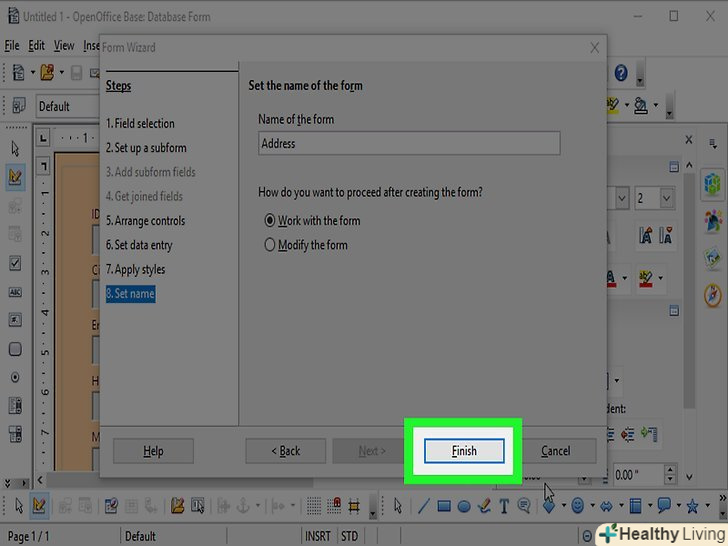Screen dimensions: 728x546
Task: Click Increase Font Size icon in sidebar
Action: 645,235
